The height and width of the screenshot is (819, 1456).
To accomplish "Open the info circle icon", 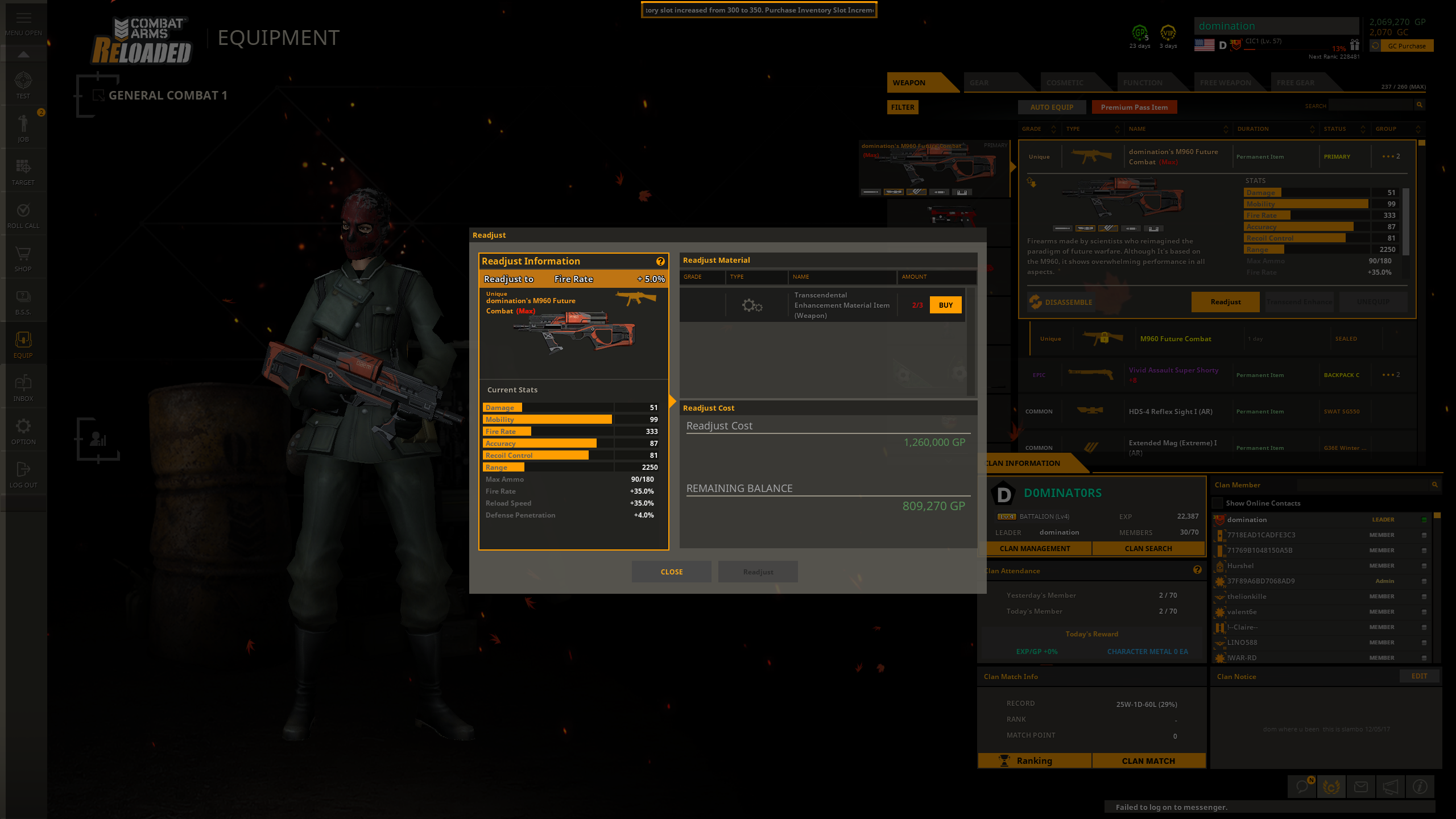I will point(1420,787).
